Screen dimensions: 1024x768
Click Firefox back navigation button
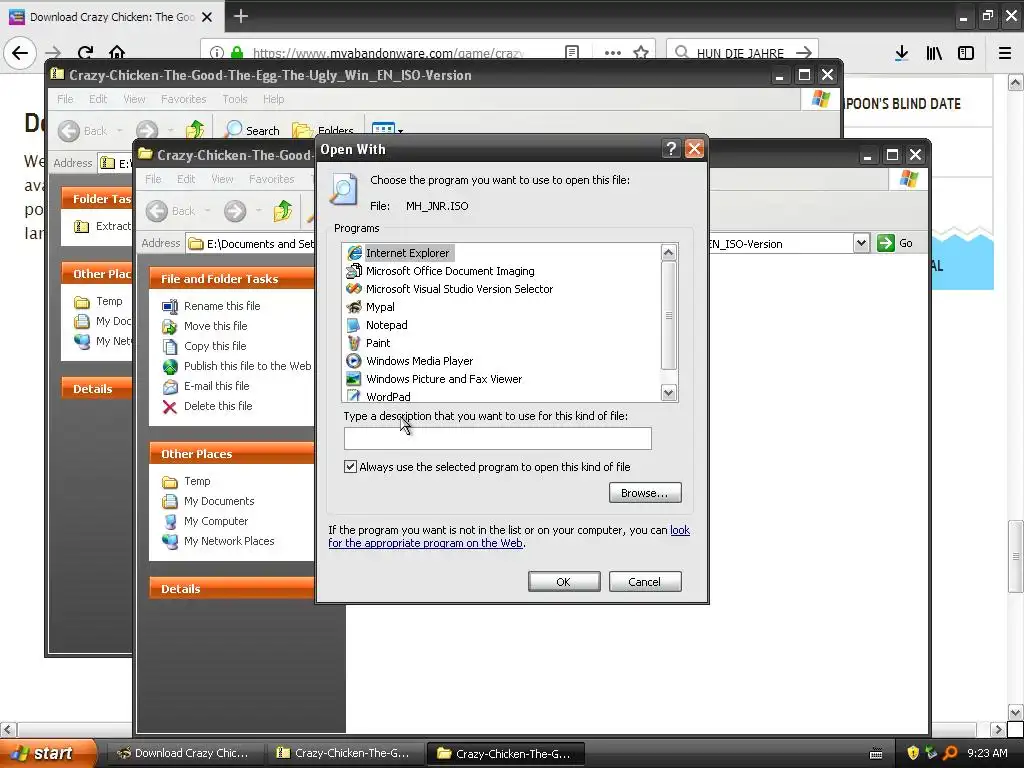(x=20, y=53)
